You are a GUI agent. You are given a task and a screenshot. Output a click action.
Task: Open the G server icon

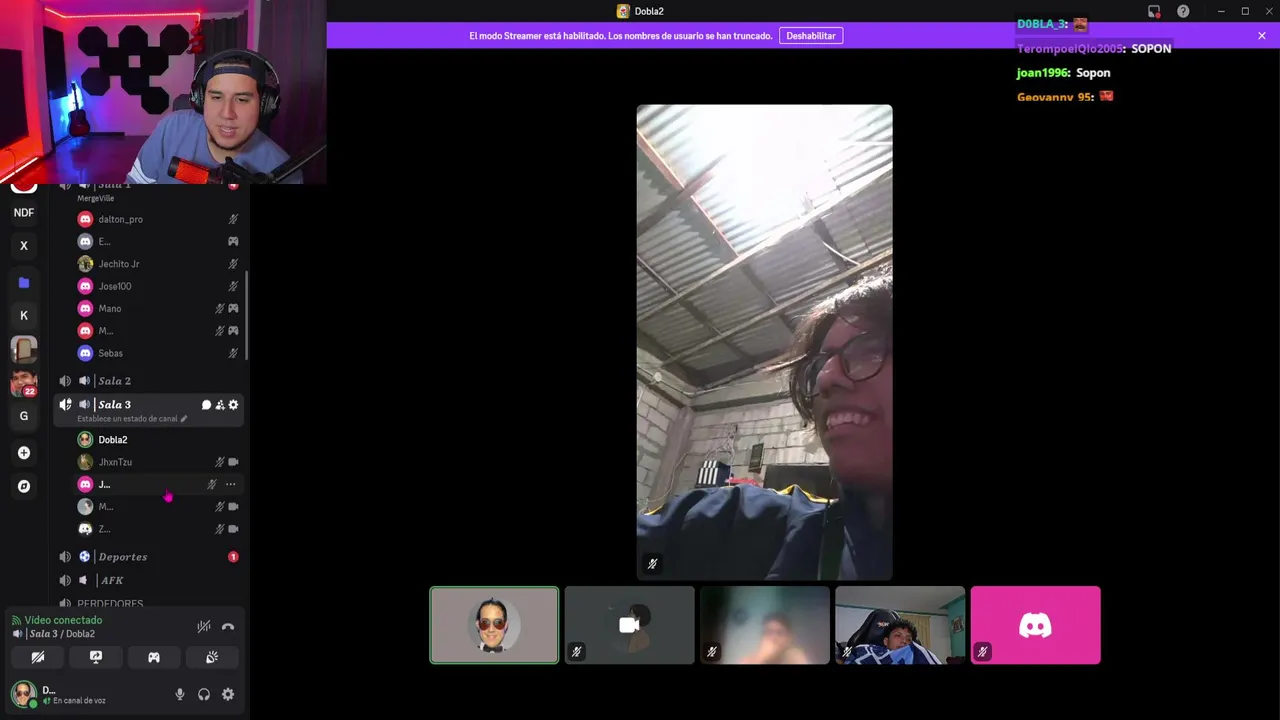24,416
